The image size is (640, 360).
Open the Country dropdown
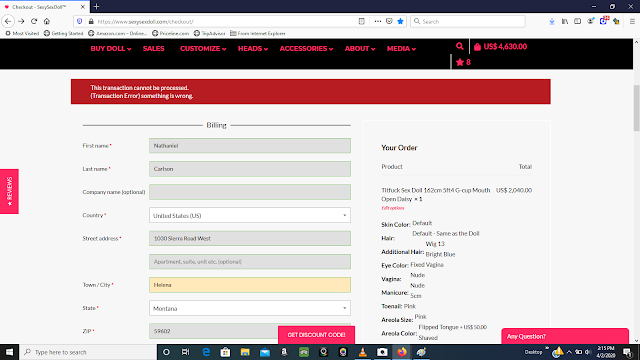pos(250,215)
